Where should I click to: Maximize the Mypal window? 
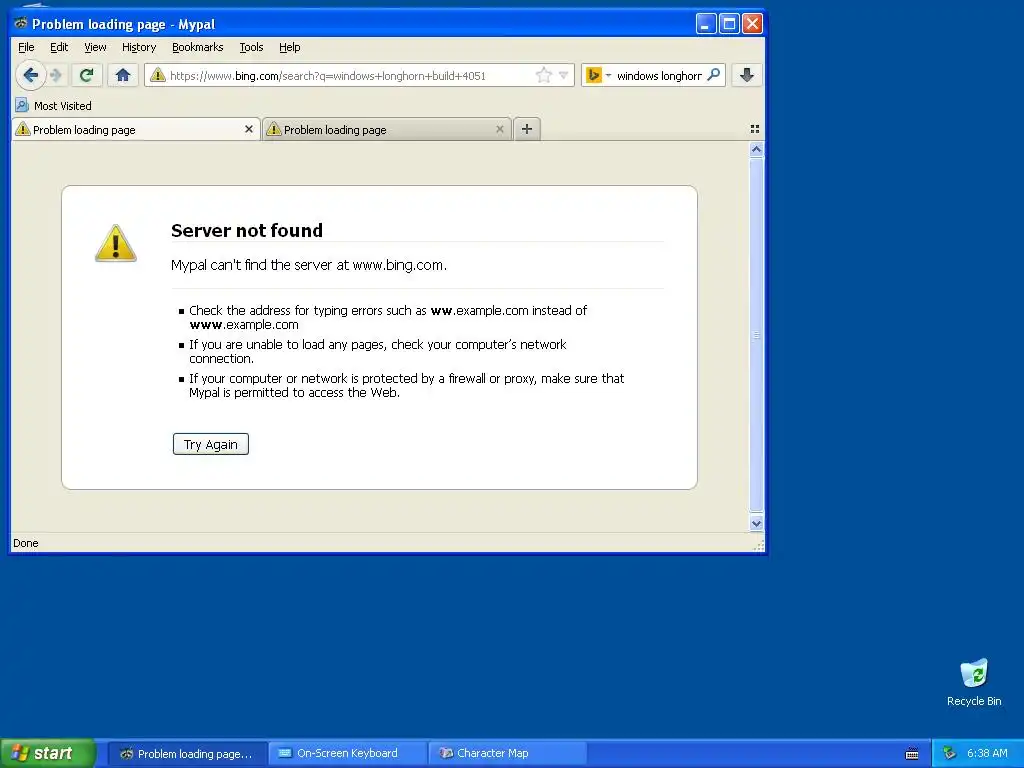(x=729, y=24)
